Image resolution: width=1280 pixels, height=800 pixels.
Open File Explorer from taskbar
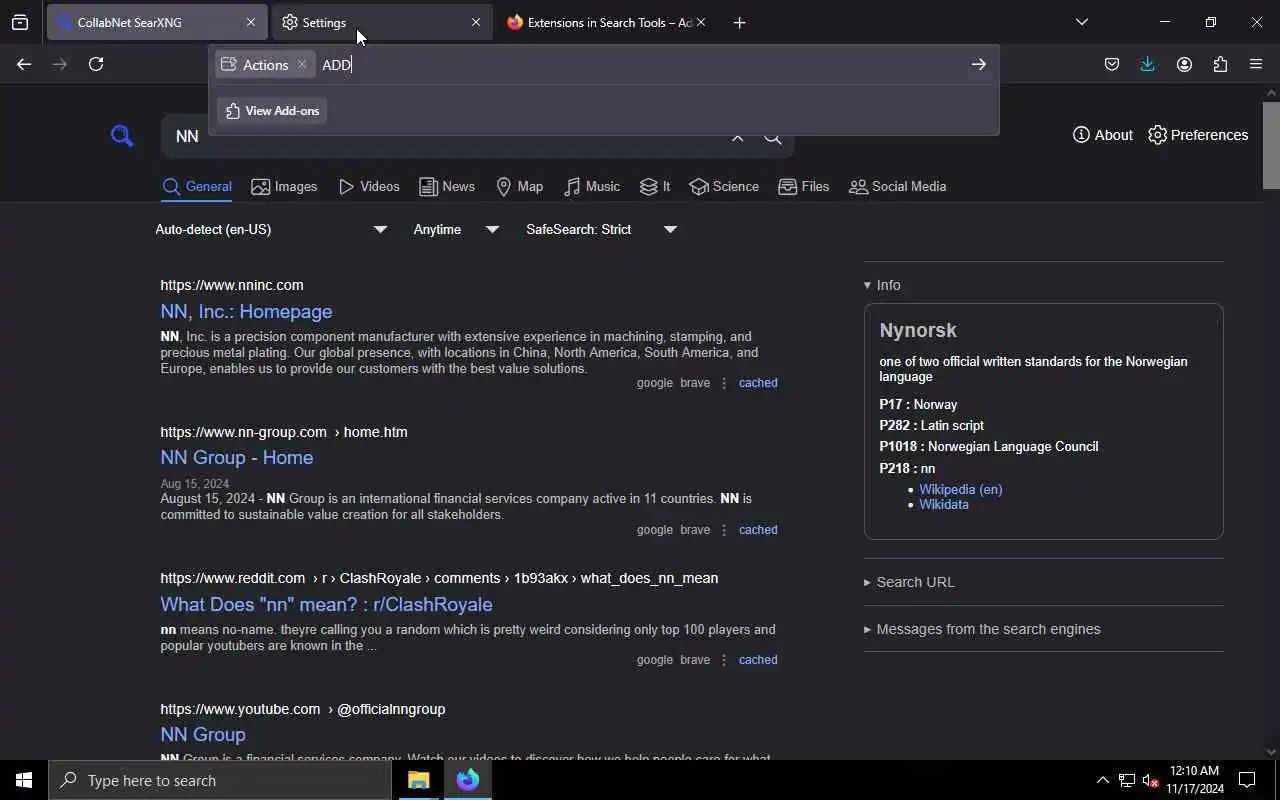(418, 780)
